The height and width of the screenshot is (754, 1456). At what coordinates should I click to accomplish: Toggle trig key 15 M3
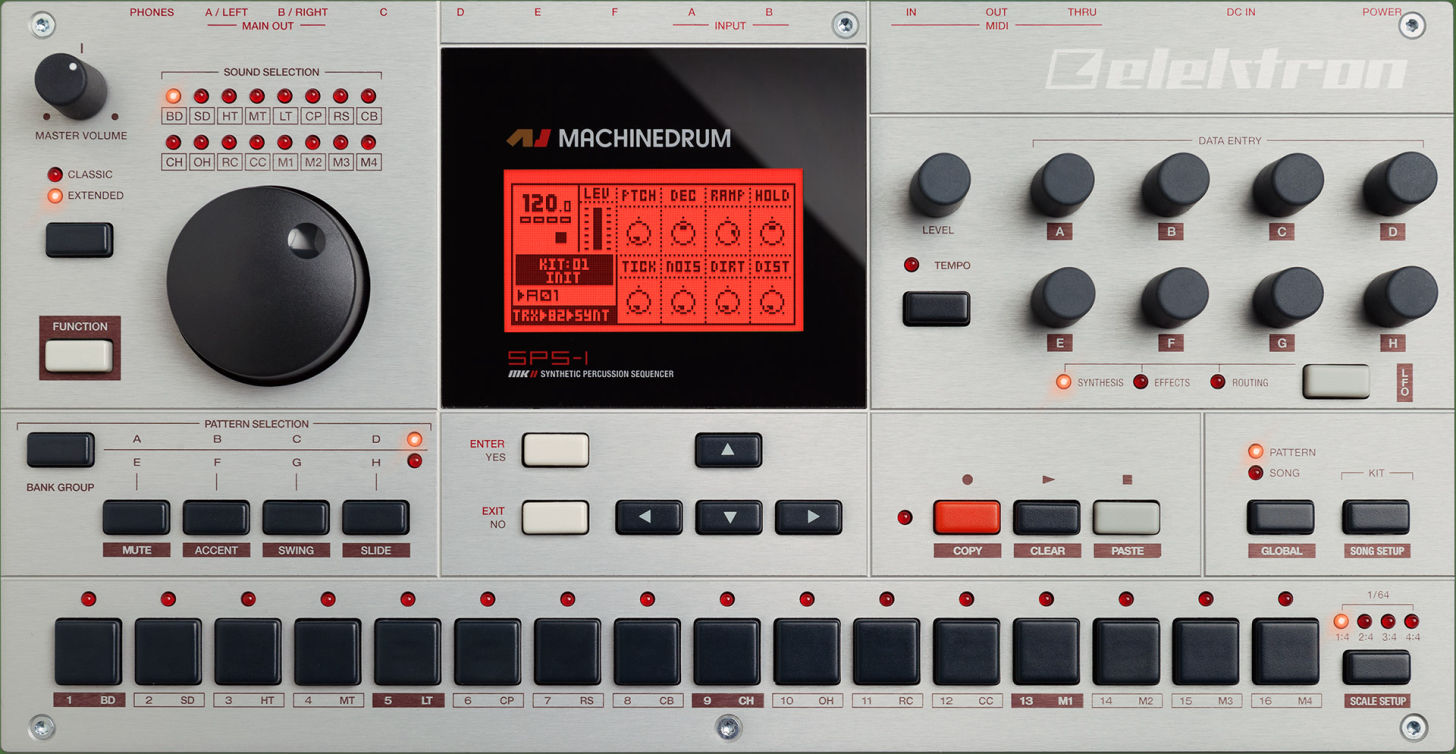pos(1206,652)
